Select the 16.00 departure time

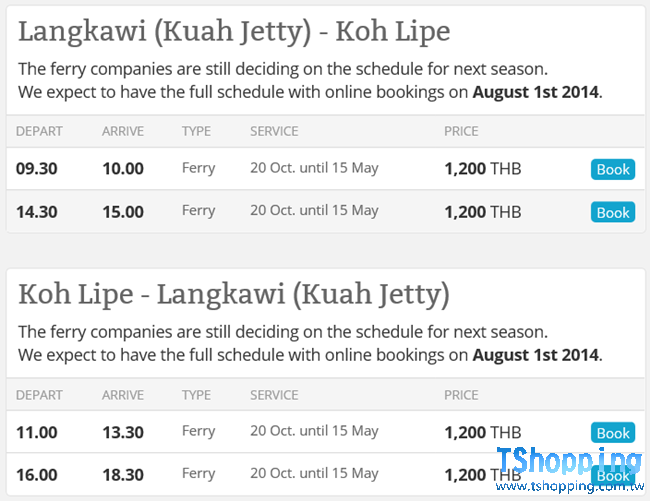[36, 475]
